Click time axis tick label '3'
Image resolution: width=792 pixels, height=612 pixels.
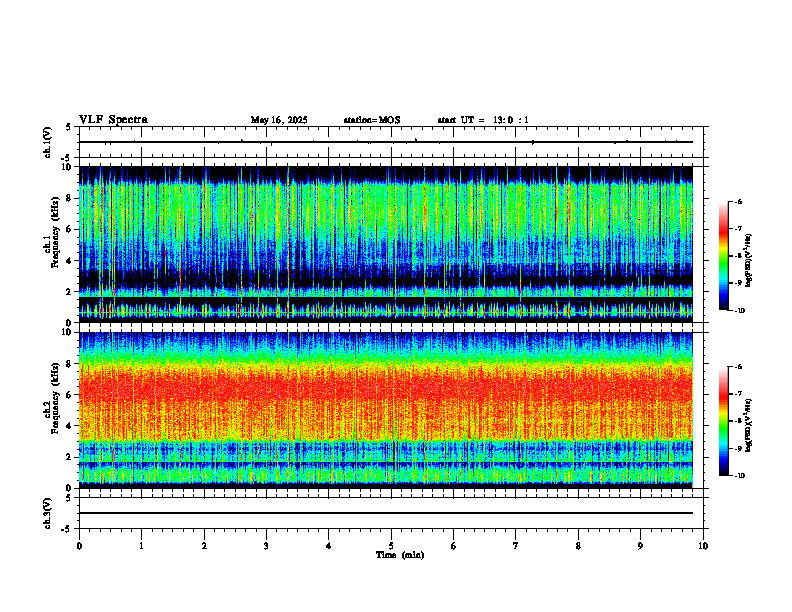266,546
